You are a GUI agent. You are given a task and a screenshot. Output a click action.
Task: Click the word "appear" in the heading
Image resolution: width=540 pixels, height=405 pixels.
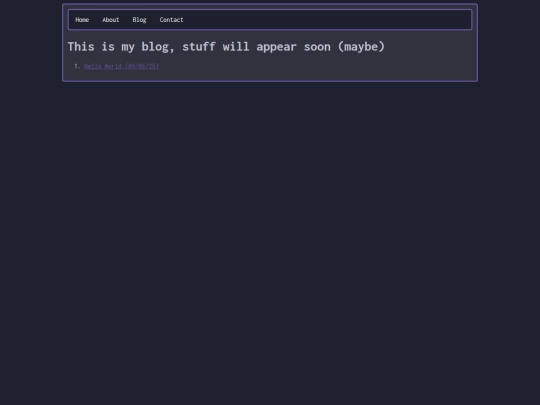(276, 48)
